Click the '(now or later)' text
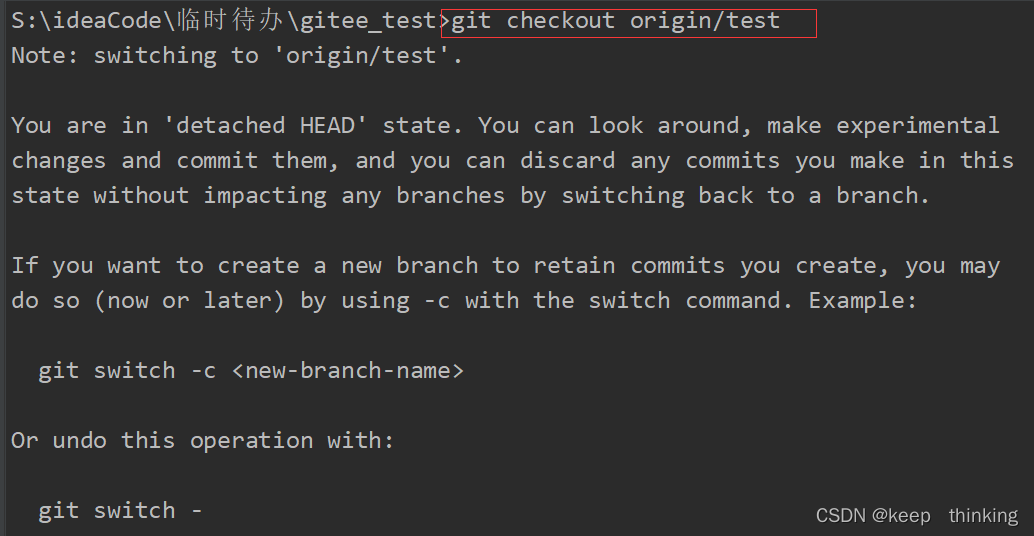The height and width of the screenshot is (536, 1034). point(189,301)
